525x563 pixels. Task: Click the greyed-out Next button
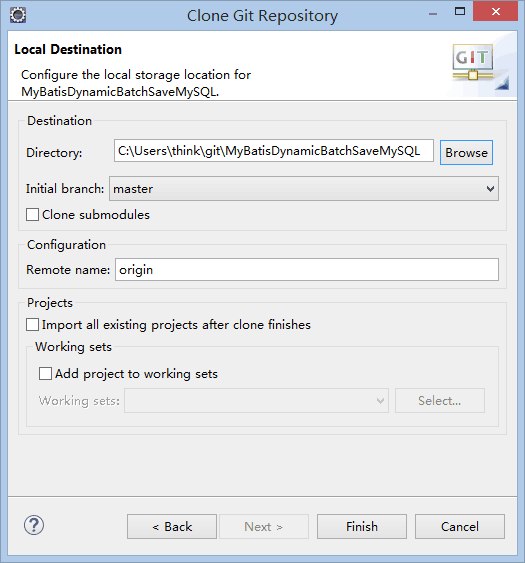tap(264, 527)
